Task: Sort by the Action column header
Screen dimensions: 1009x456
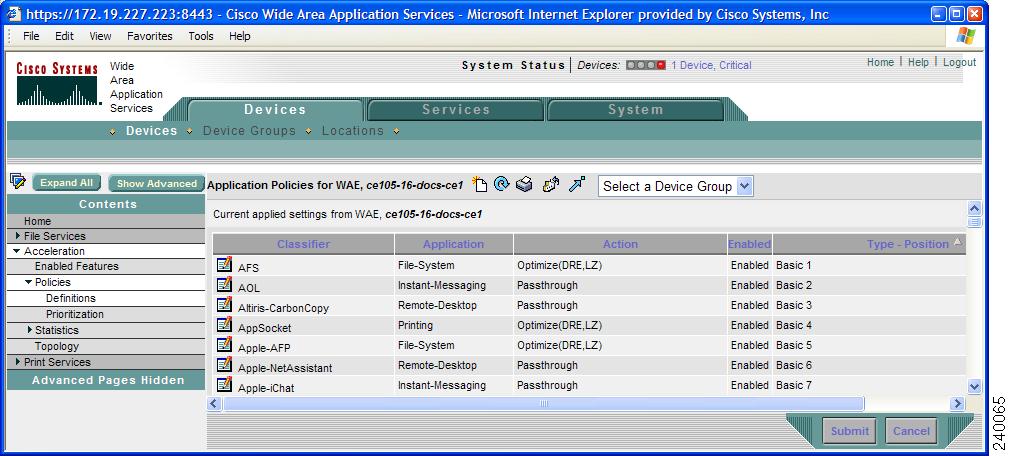Action: [620, 244]
